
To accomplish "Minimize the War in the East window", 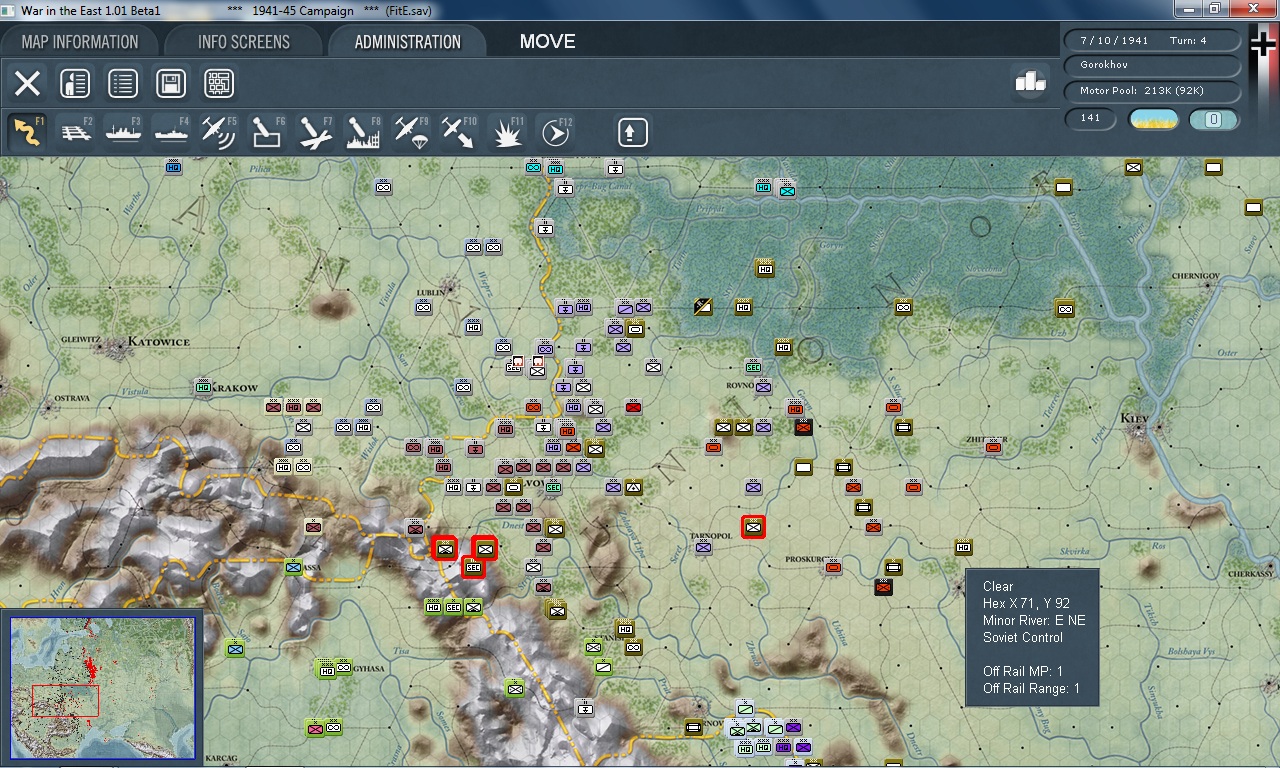I will click(1188, 8).
